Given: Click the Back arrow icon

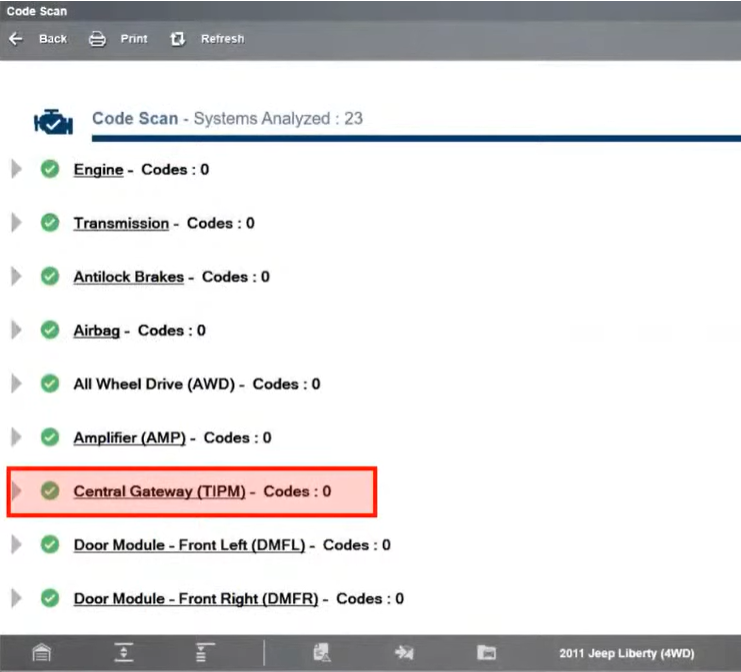Looking at the screenshot, I should [15, 39].
